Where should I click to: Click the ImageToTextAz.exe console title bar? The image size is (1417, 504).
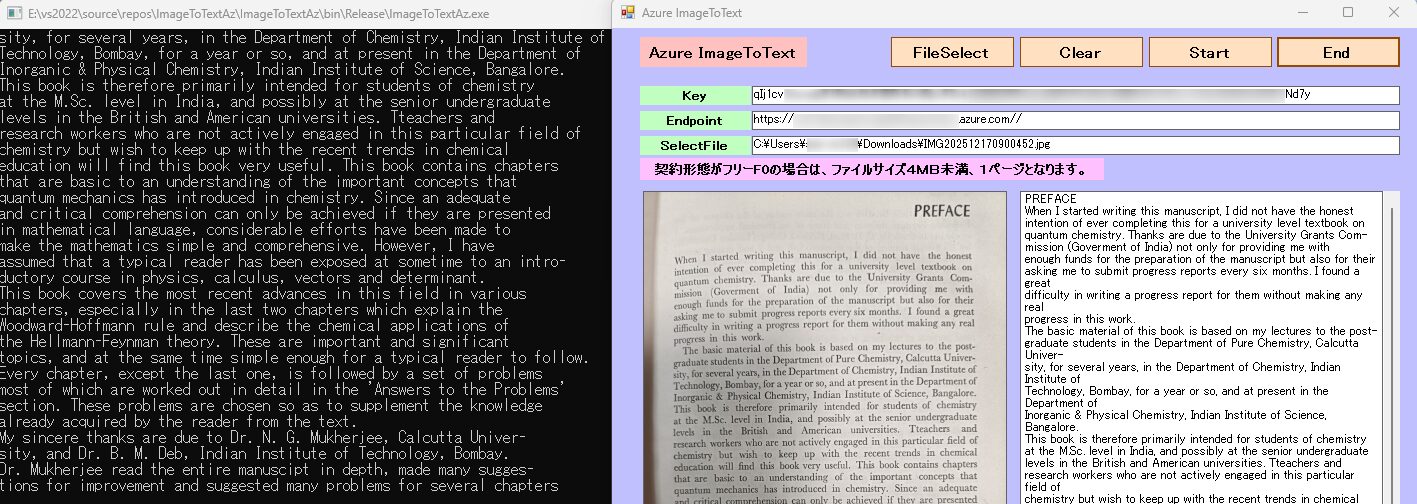coord(300,13)
